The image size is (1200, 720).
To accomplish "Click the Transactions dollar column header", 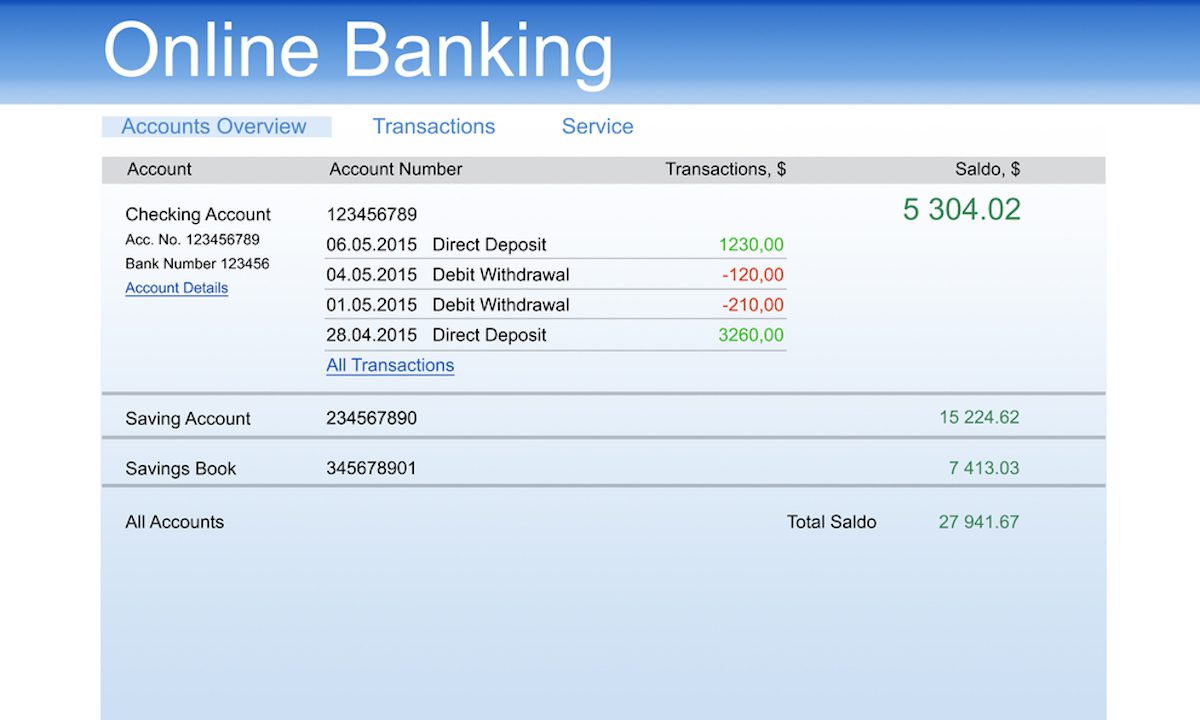I will 725,169.
